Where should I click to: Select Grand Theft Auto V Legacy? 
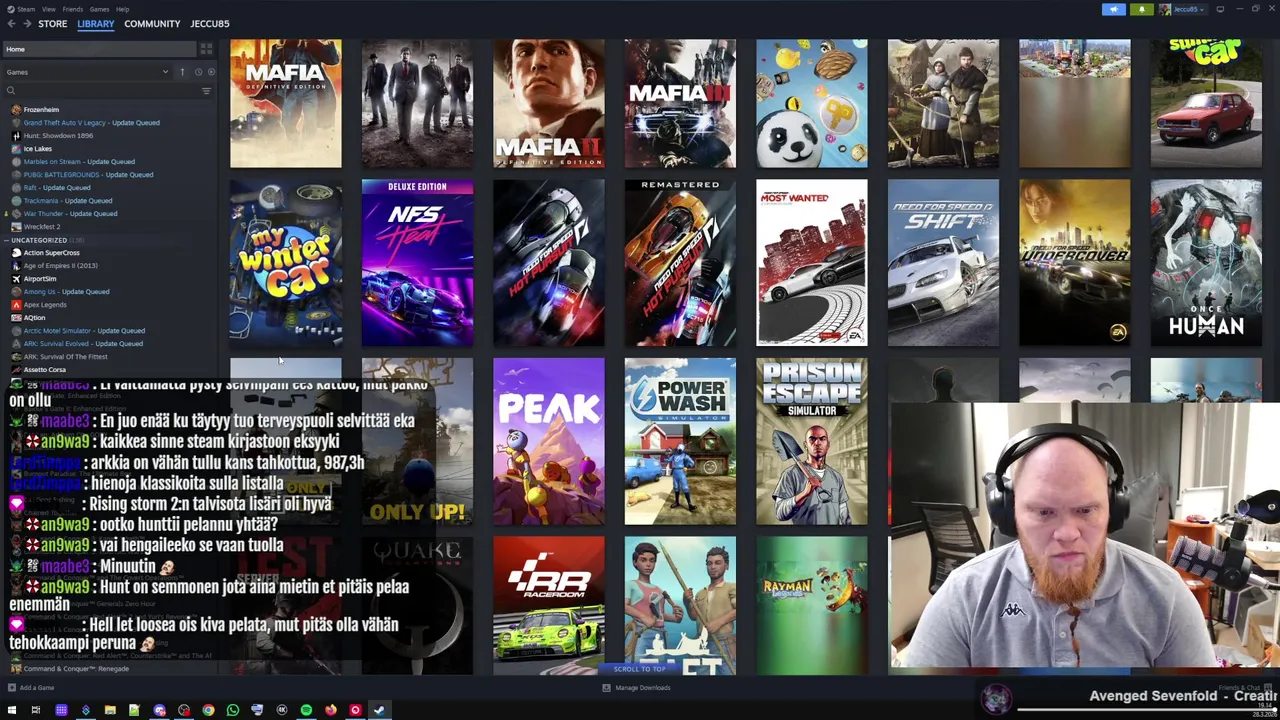(x=91, y=123)
